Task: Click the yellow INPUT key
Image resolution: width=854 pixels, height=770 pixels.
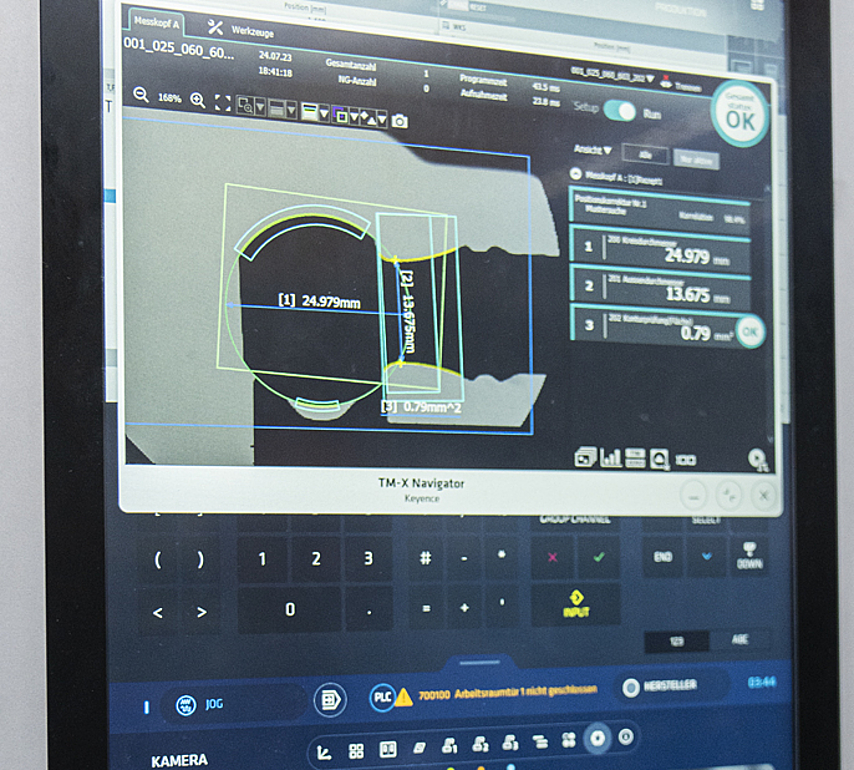Action: 576,603
